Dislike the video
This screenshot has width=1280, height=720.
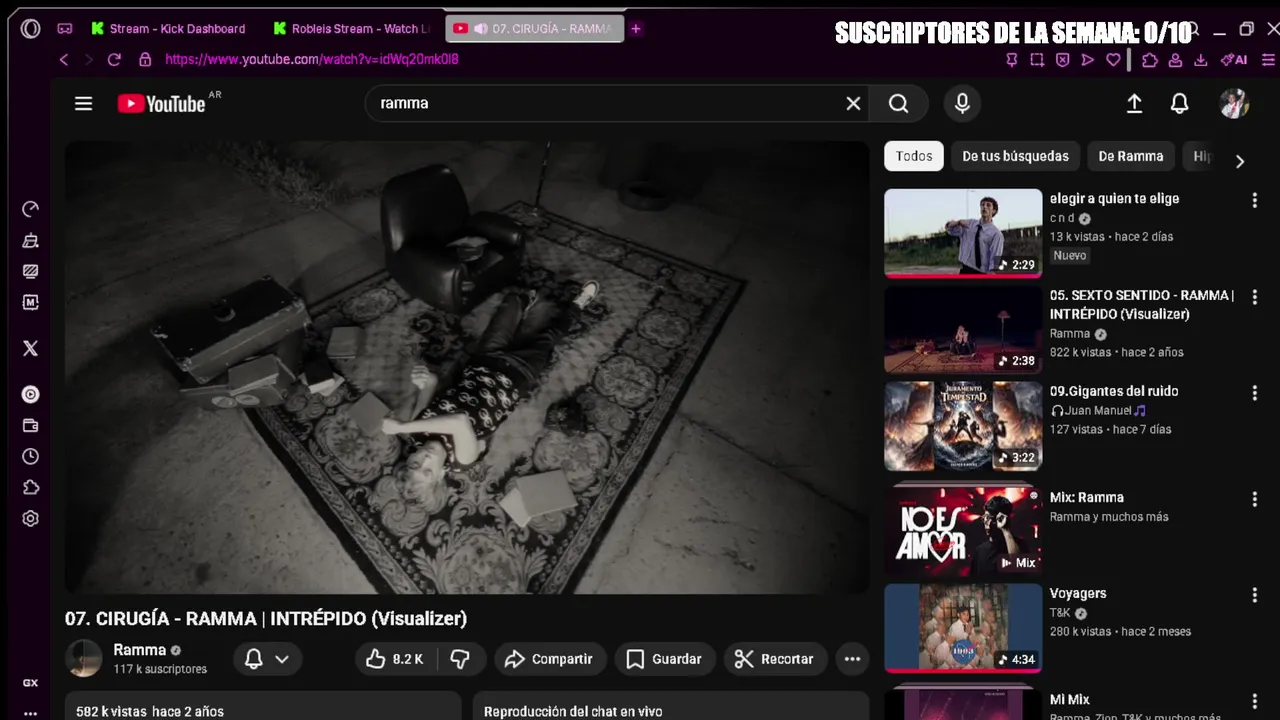pos(460,659)
